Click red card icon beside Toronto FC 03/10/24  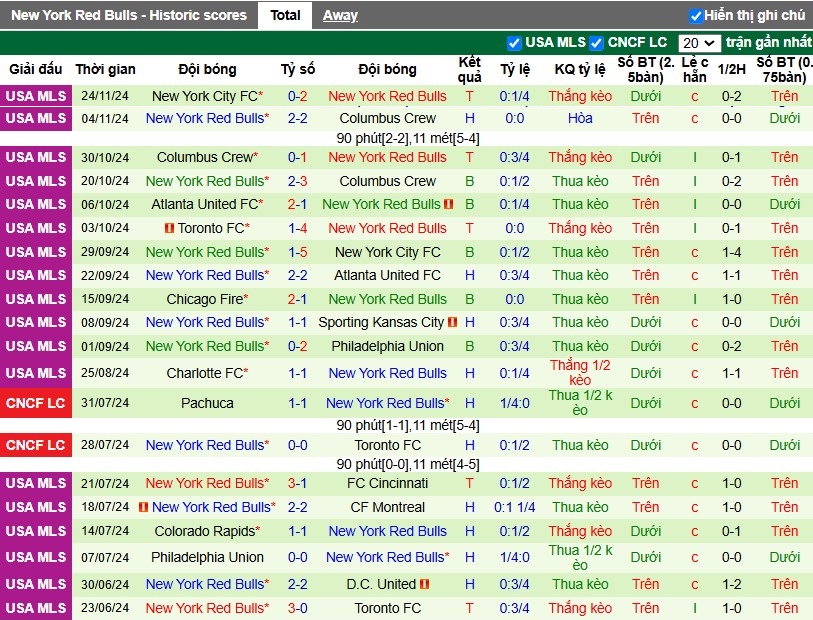coord(169,228)
